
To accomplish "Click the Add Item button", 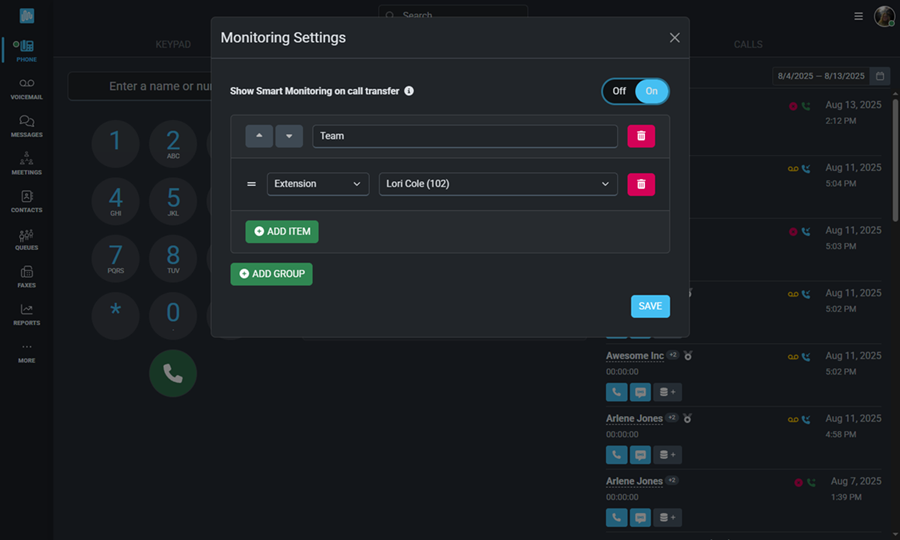I will [x=282, y=232].
